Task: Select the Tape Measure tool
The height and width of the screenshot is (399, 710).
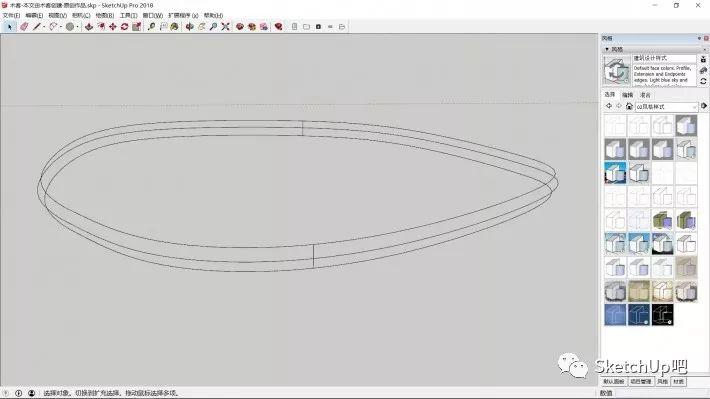Action: pos(151,27)
